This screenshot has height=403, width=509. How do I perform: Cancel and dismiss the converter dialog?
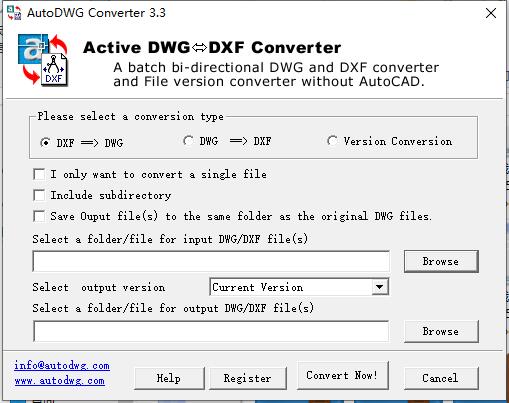pyautogui.click(x=441, y=378)
